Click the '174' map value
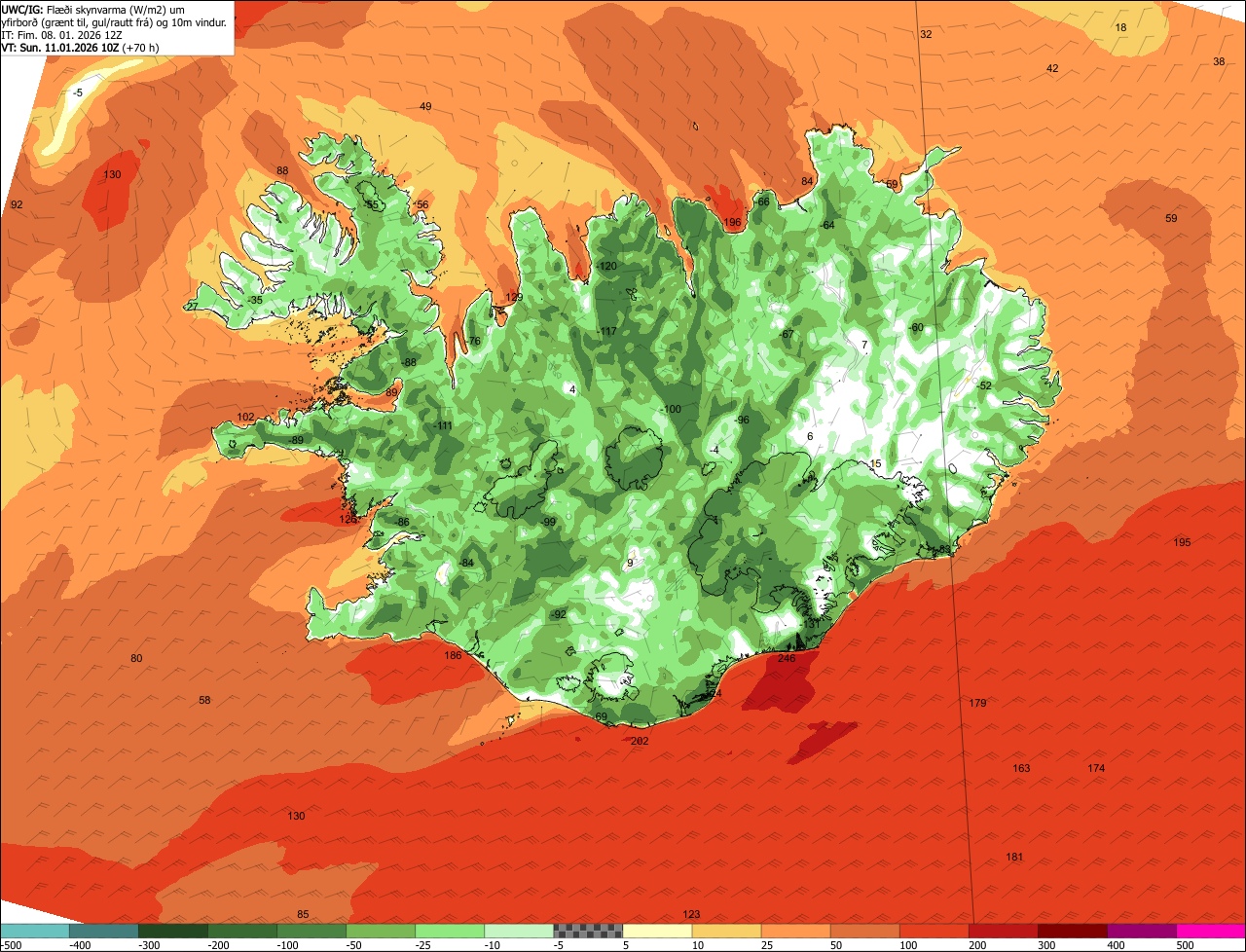 point(1096,769)
